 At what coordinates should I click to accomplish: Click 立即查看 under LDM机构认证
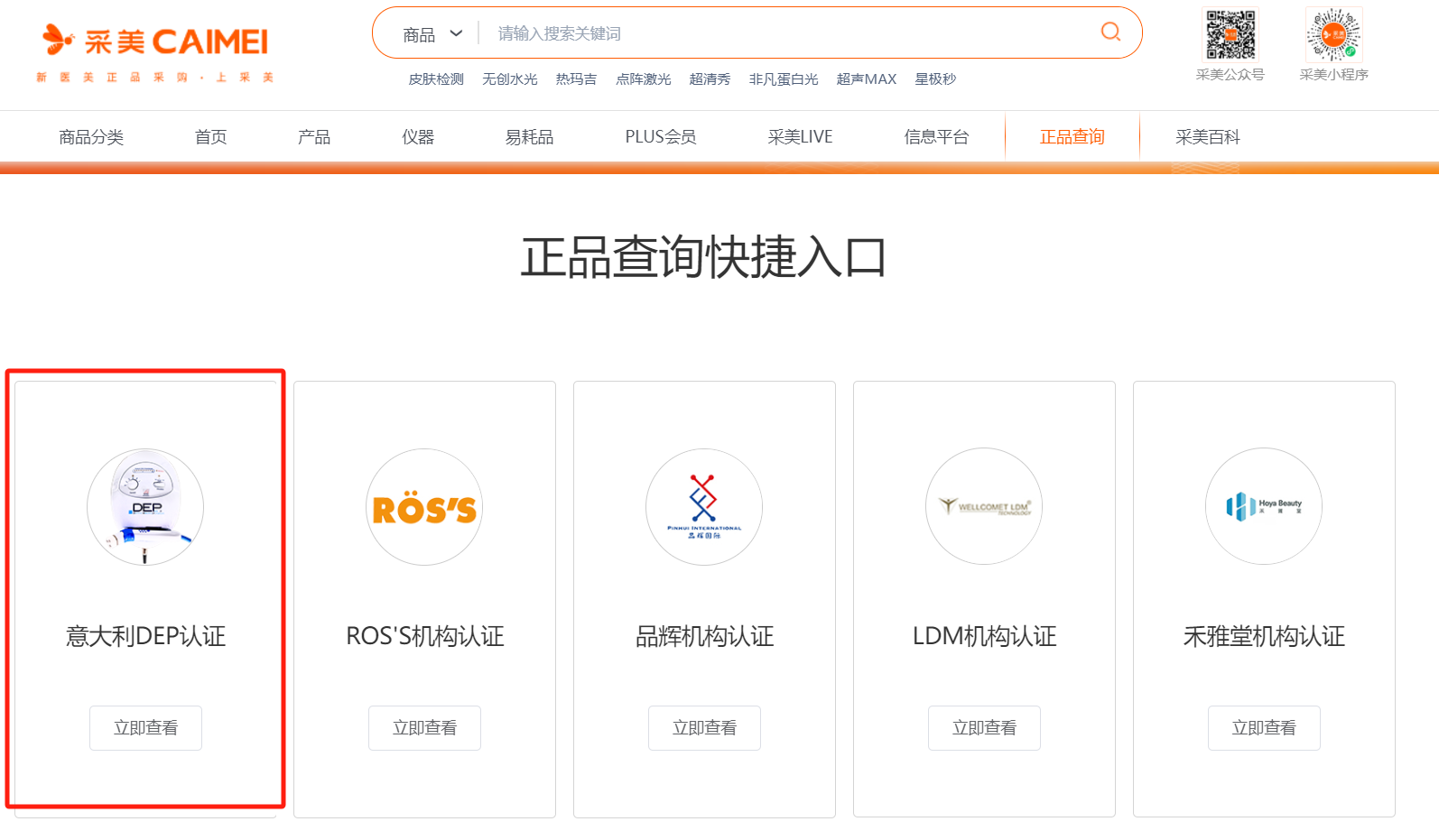(x=984, y=728)
